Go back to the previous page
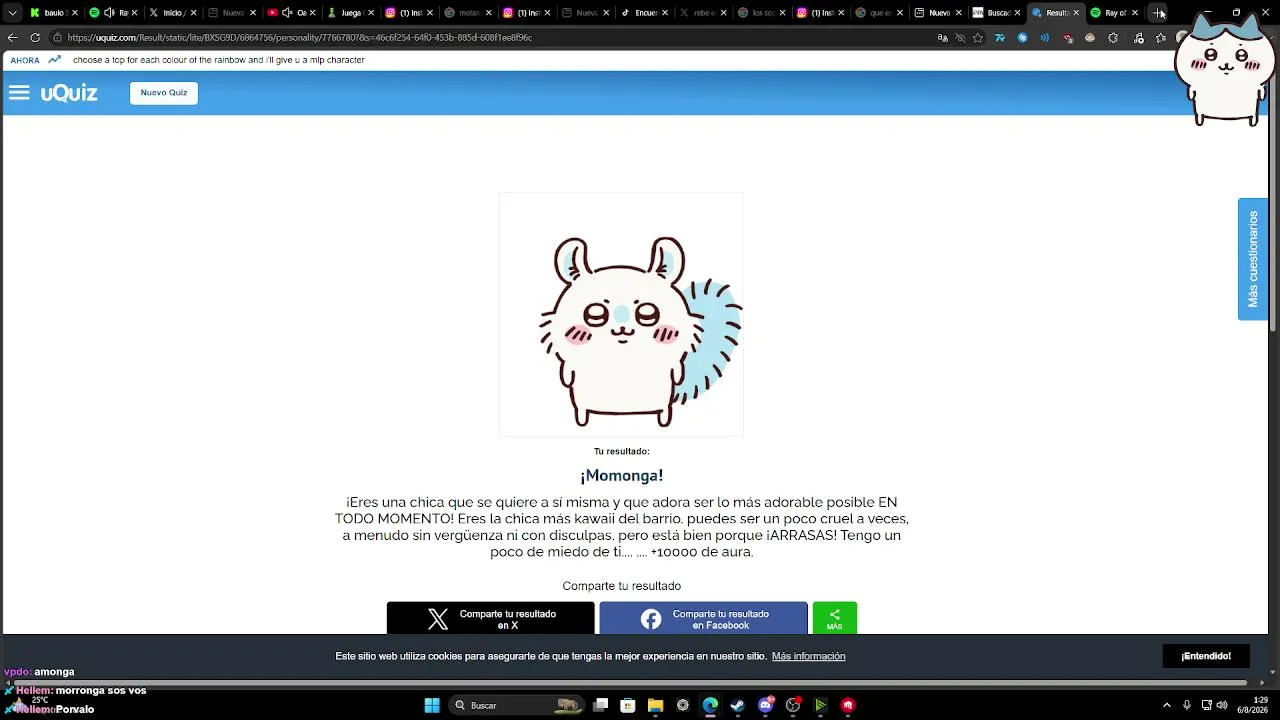This screenshot has height=720, width=1280. point(12,38)
